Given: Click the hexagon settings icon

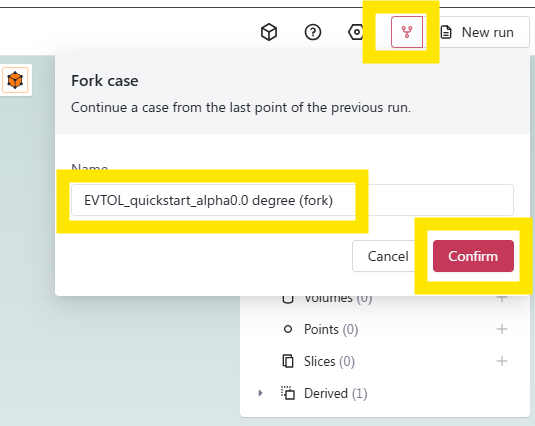Looking at the screenshot, I should 355,32.
